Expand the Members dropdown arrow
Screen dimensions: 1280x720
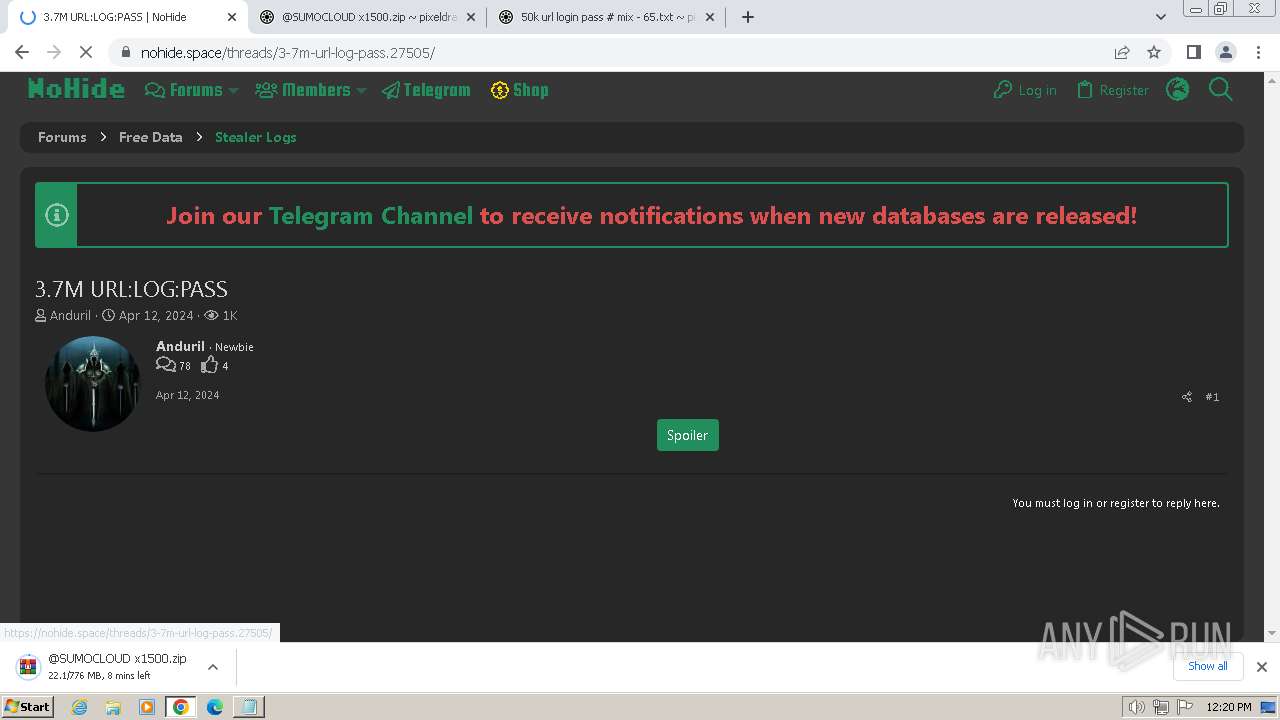361,90
